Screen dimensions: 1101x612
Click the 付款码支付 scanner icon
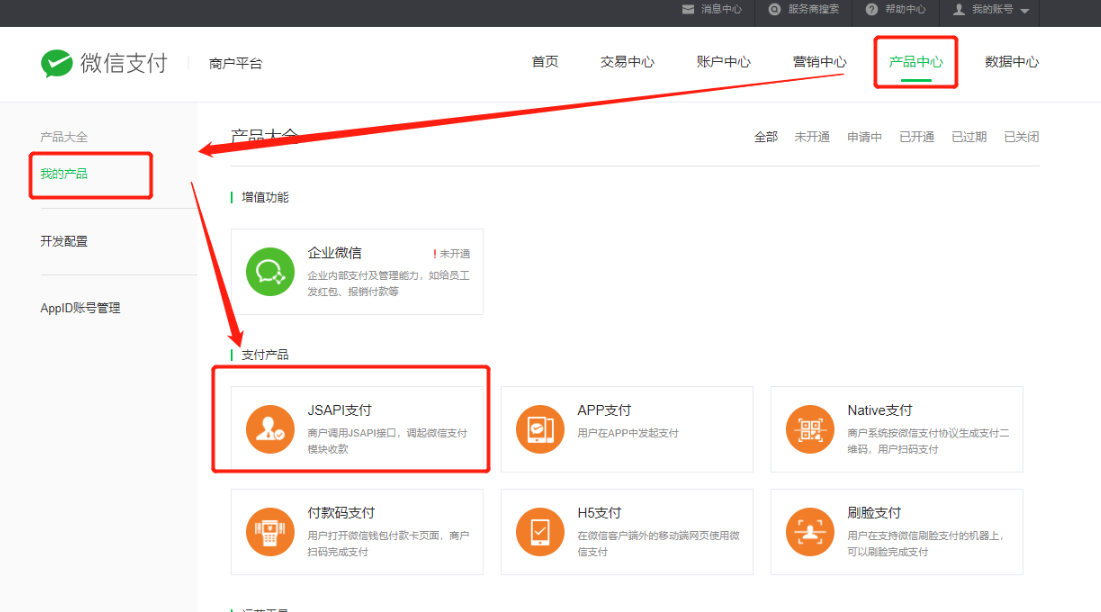point(270,532)
